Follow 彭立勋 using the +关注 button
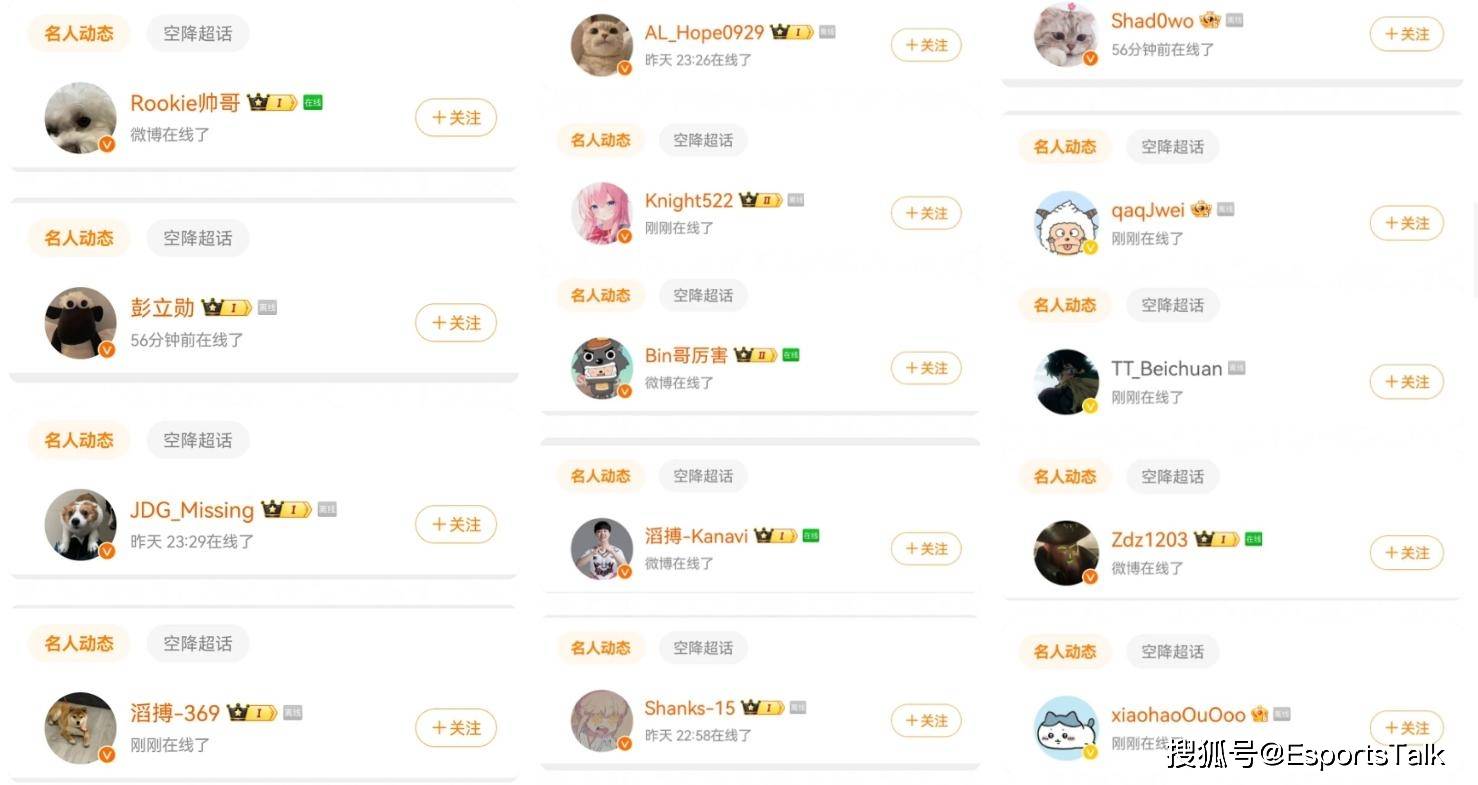The height and width of the screenshot is (785, 1478). coord(456,323)
